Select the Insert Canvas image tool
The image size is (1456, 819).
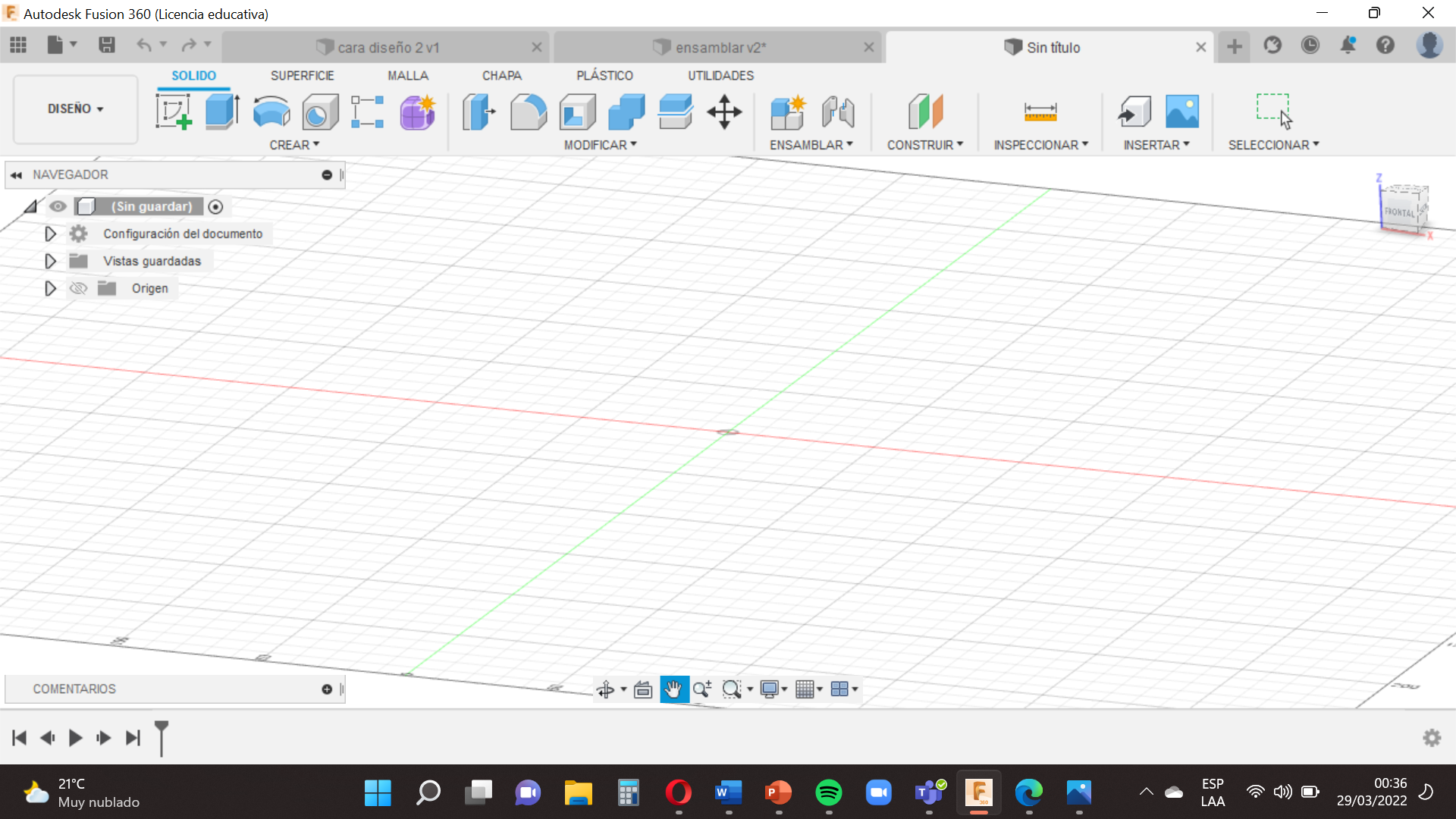[1182, 112]
